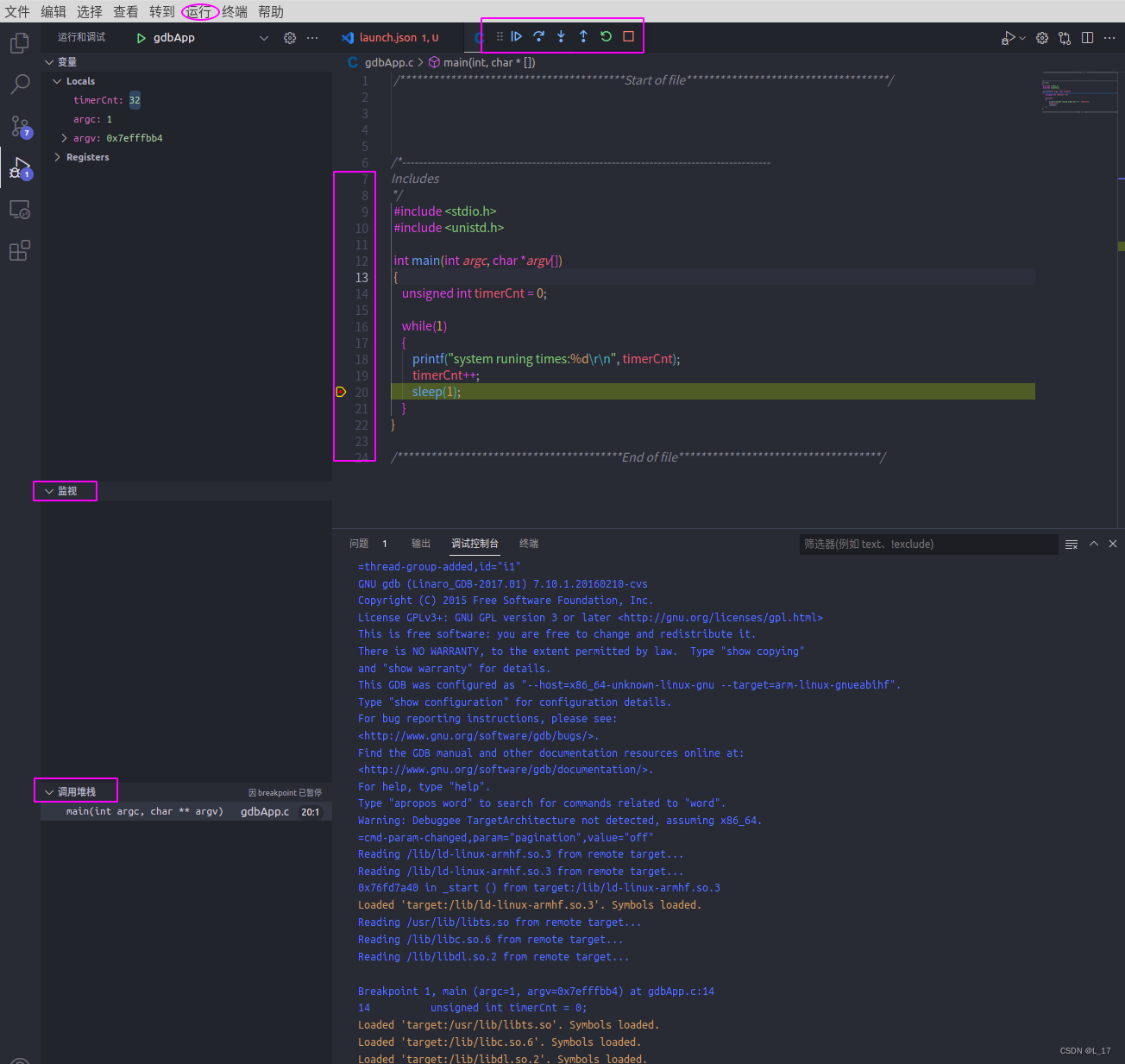The image size is (1125, 1064).
Task: Click the printf line in the editor
Action: [546, 359]
